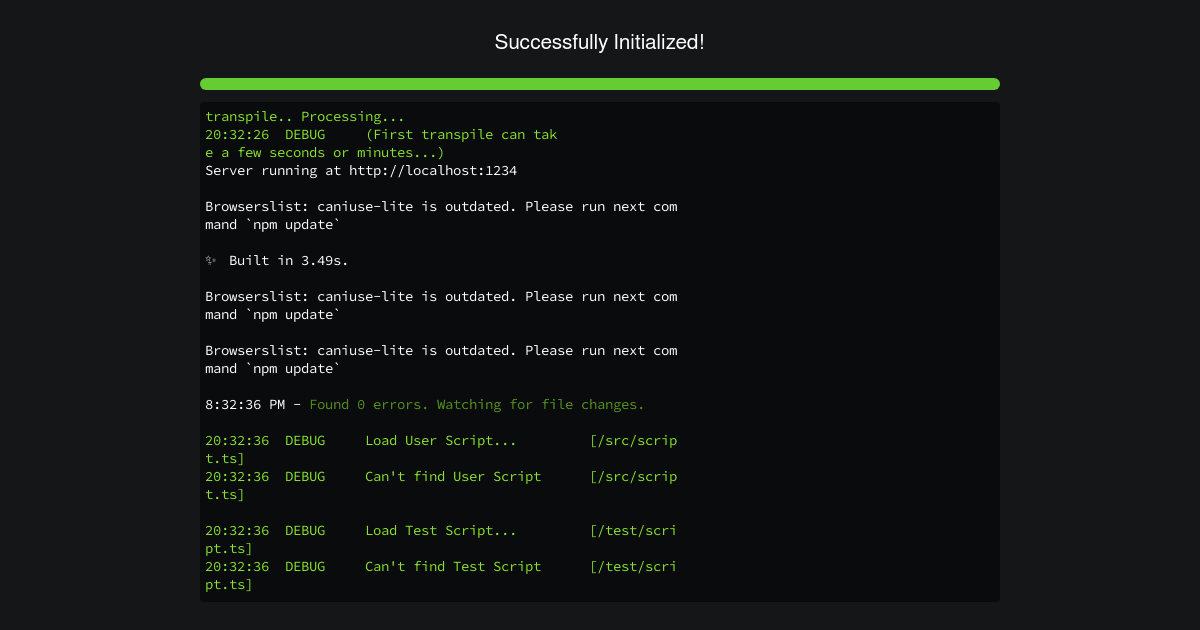The height and width of the screenshot is (630, 1200).
Task: Click the First transpile can take message
Action: [381, 144]
